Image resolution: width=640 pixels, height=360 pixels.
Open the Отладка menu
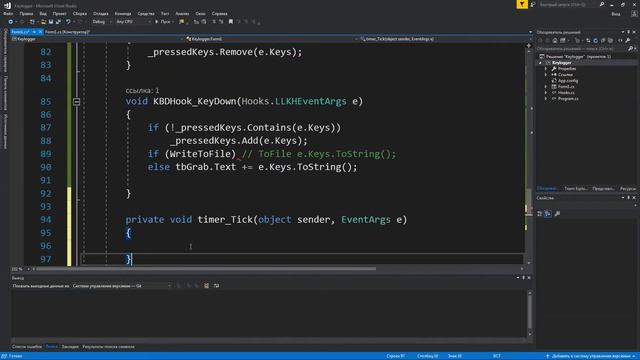pyautogui.click(x=100, y=13)
